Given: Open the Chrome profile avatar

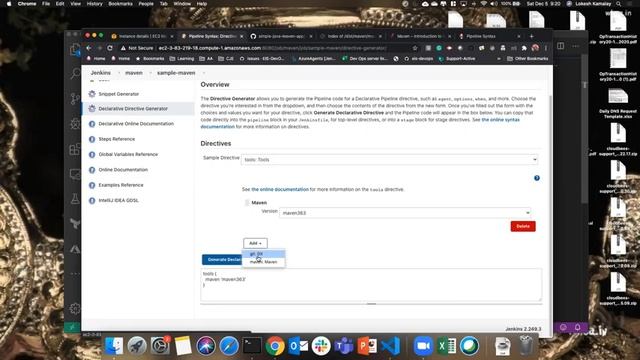Looking at the screenshot, I should coord(535,48).
